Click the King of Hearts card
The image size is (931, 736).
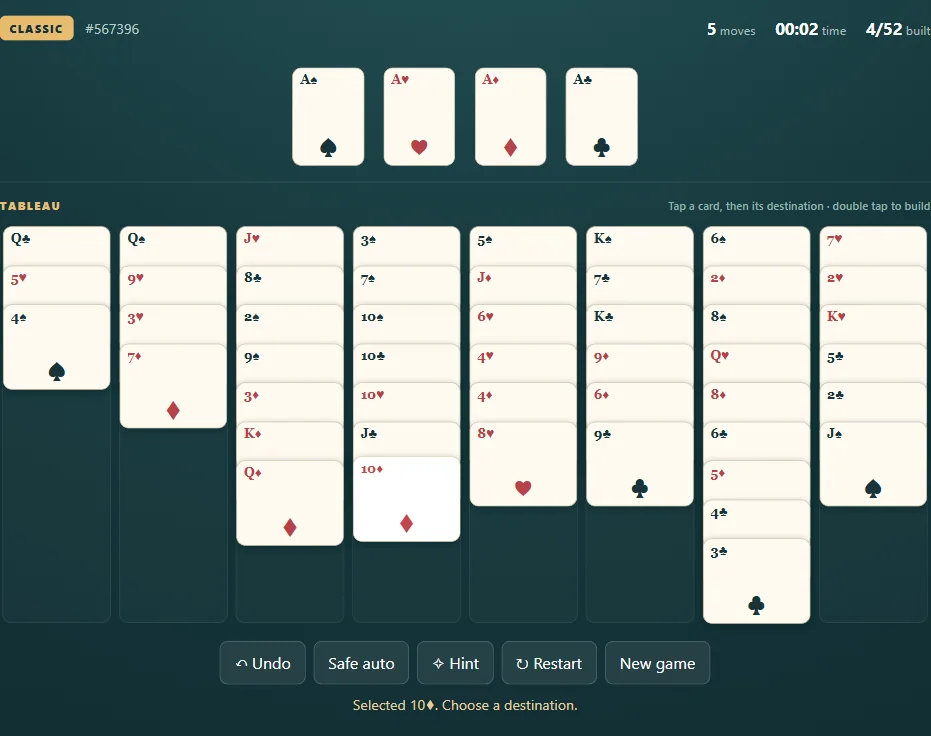(x=873, y=325)
